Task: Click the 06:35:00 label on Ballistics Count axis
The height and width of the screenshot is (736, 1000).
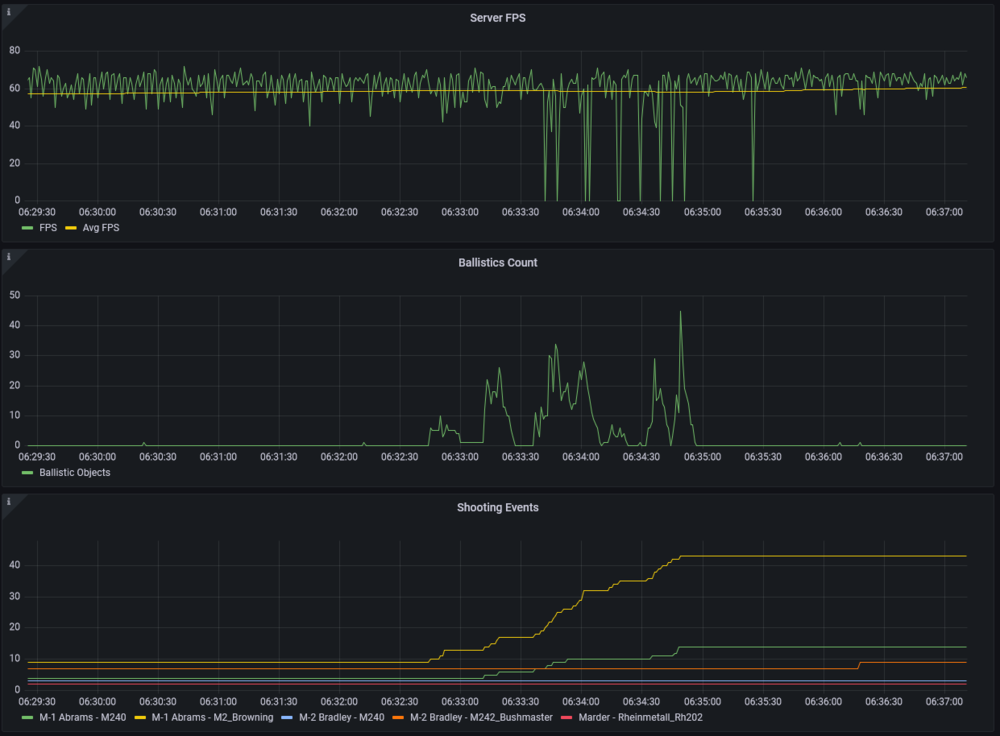Action: click(702, 457)
